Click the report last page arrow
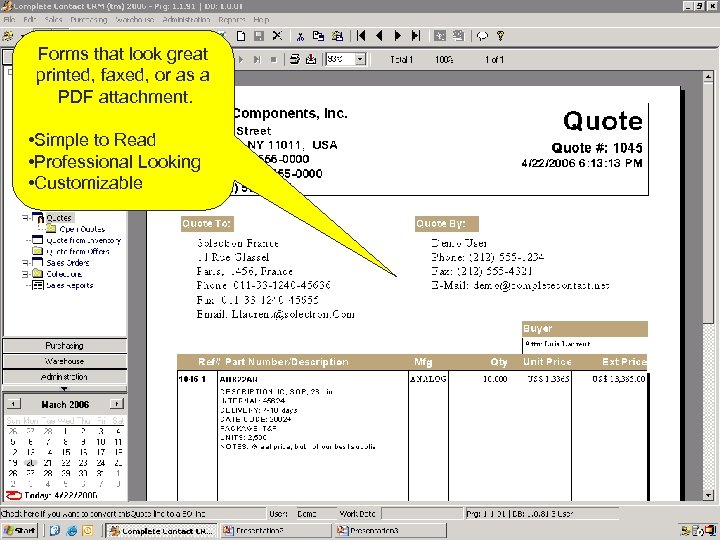This screenshot has height=540, width=720. pyautogui.click(x=257, y=60)
